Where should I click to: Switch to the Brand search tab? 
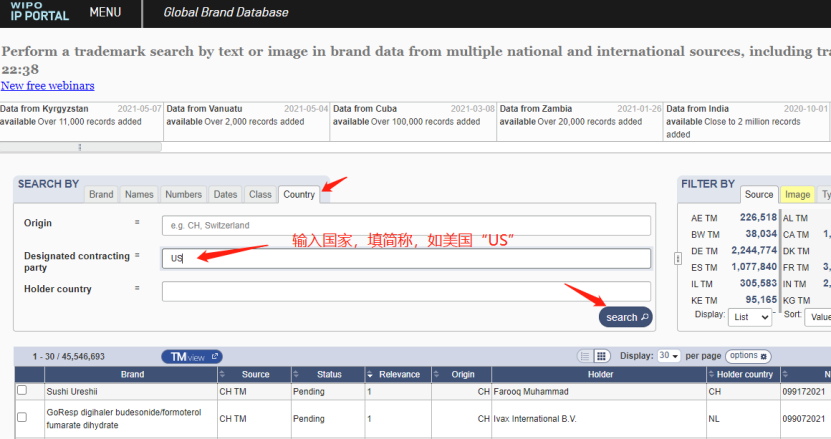point(101,194)
